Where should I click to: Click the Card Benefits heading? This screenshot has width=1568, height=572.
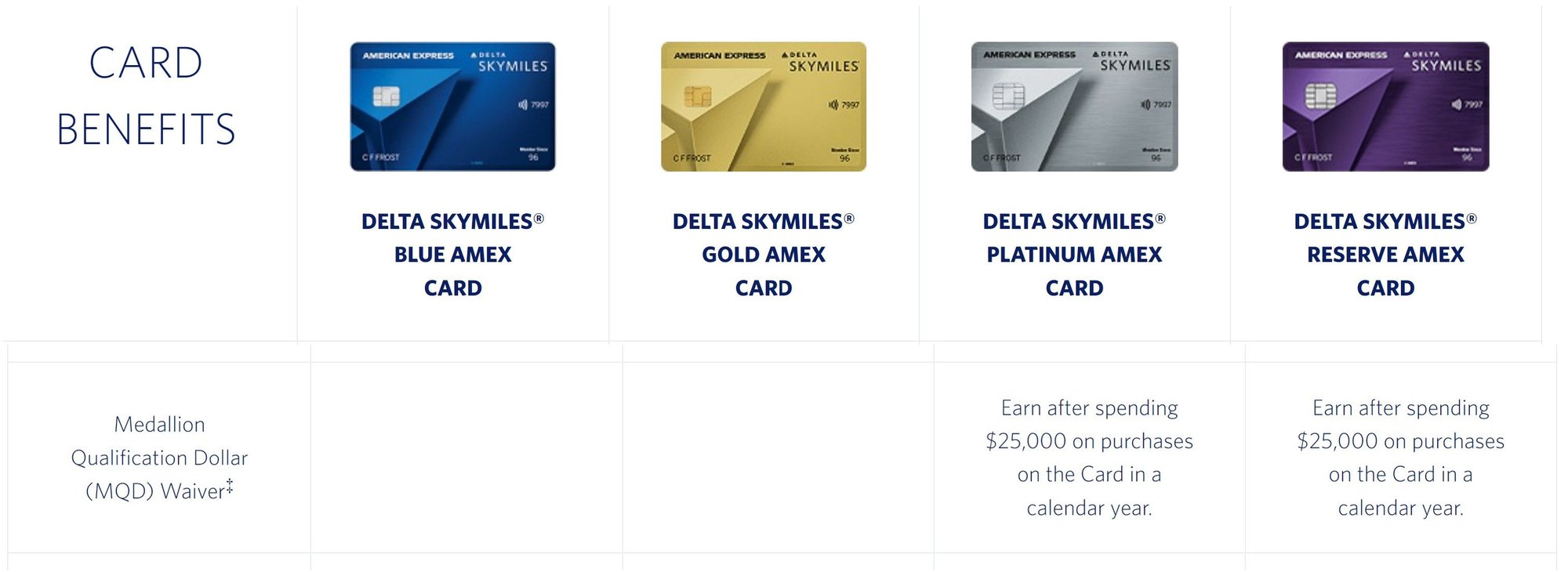tap(146, 96)
